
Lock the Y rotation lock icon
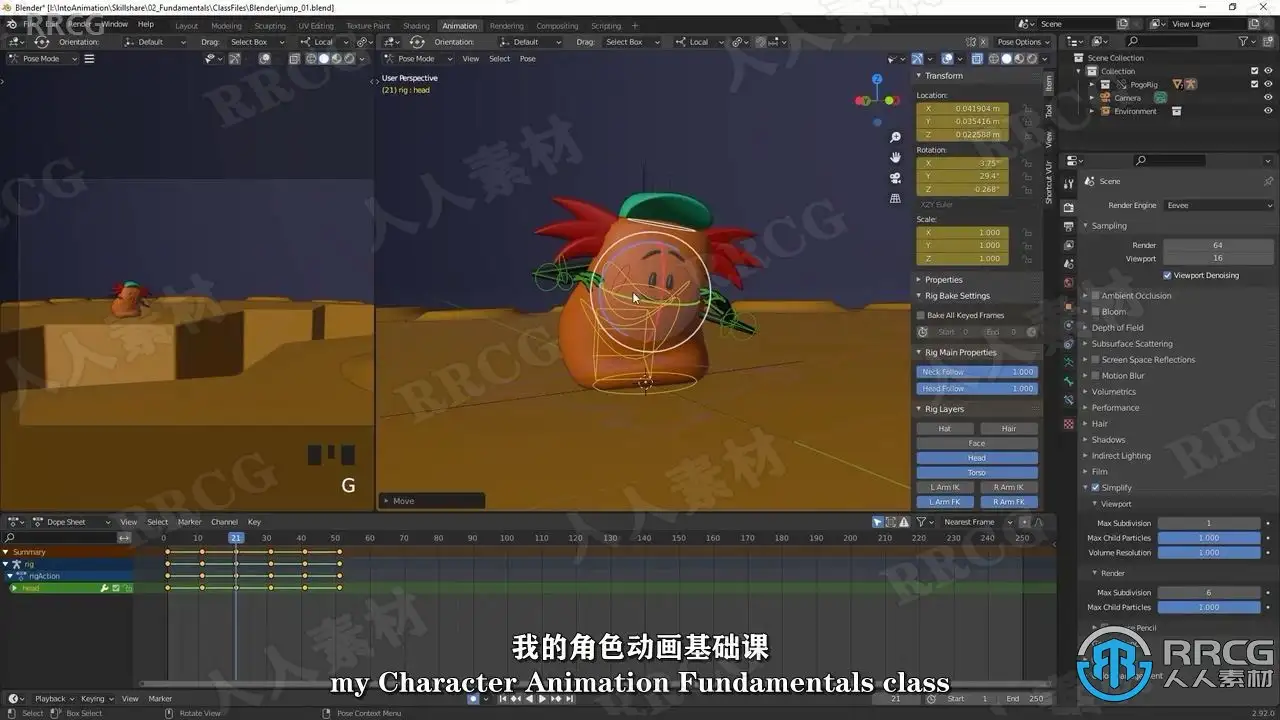(1028, 176)
